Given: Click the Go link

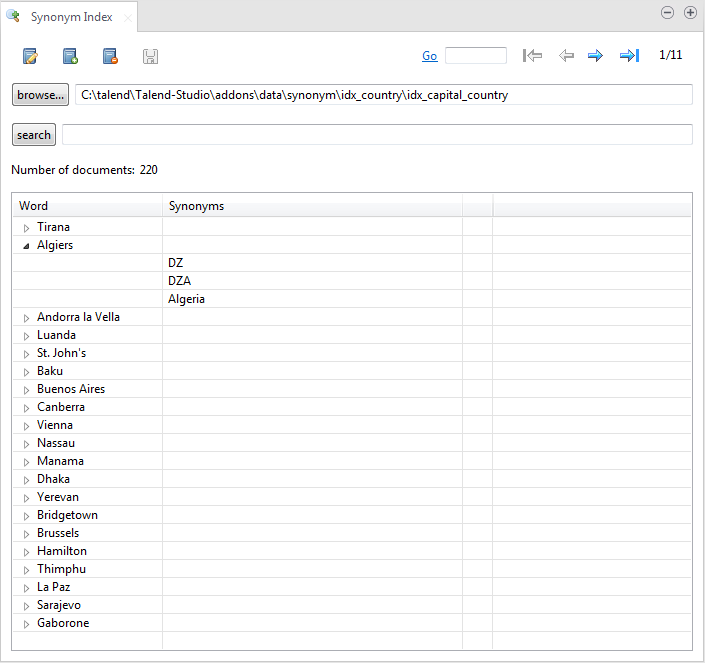Looking at the screenshot, I should coord(429,56).
